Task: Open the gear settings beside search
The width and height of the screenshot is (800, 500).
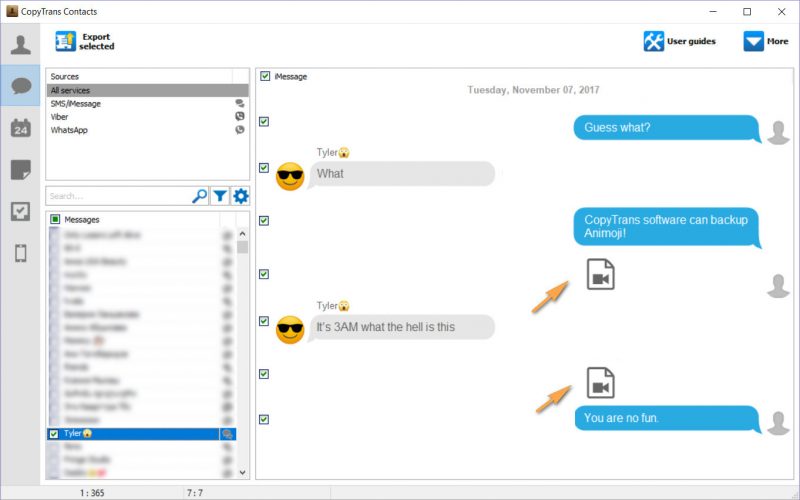Action: tap(240, 196)
